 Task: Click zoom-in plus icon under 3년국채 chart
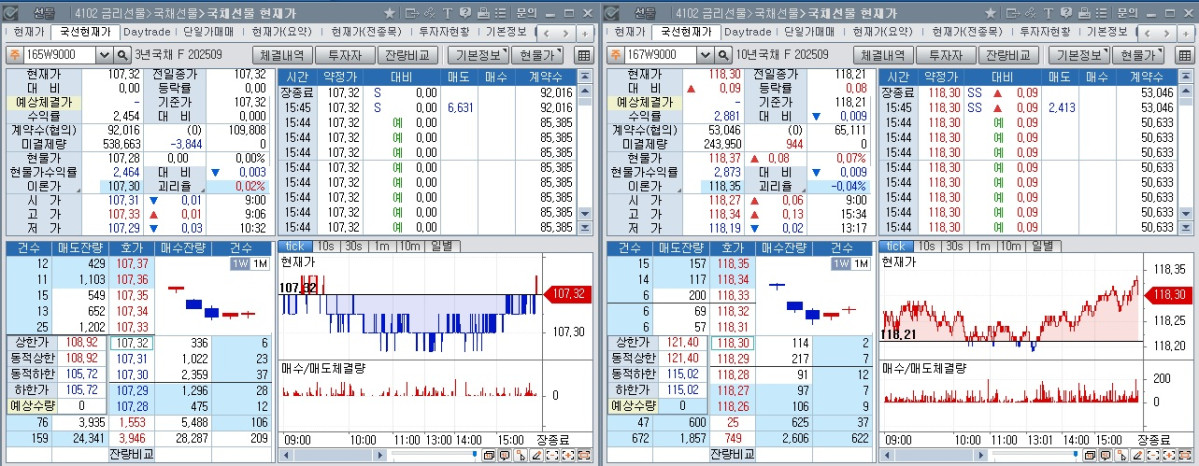point(568,455)
